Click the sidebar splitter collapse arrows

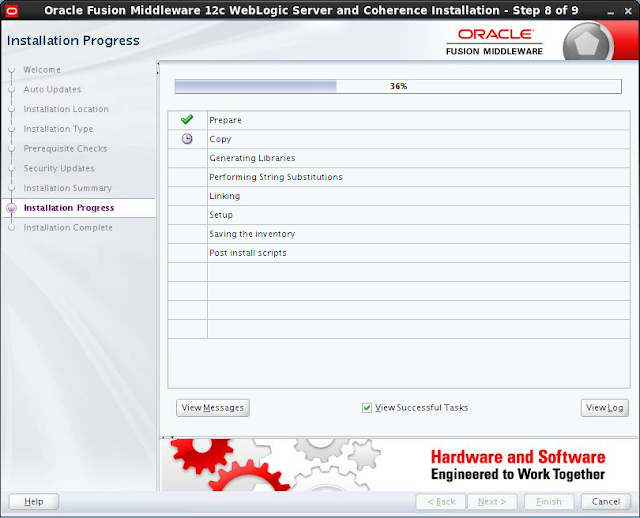click(158, 69)
